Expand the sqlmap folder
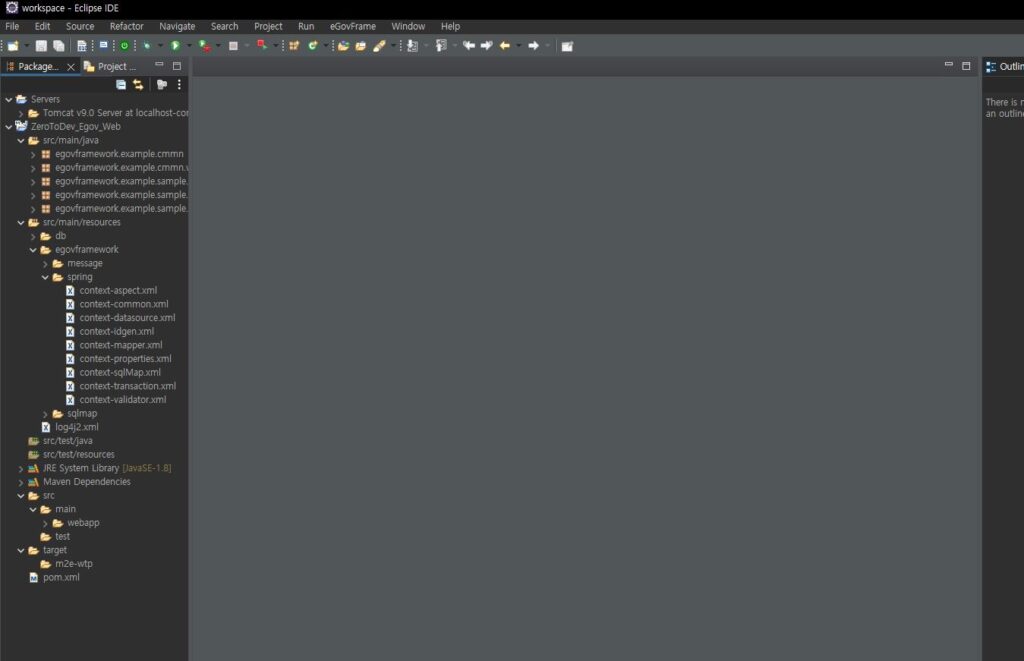 pos(45,414)
